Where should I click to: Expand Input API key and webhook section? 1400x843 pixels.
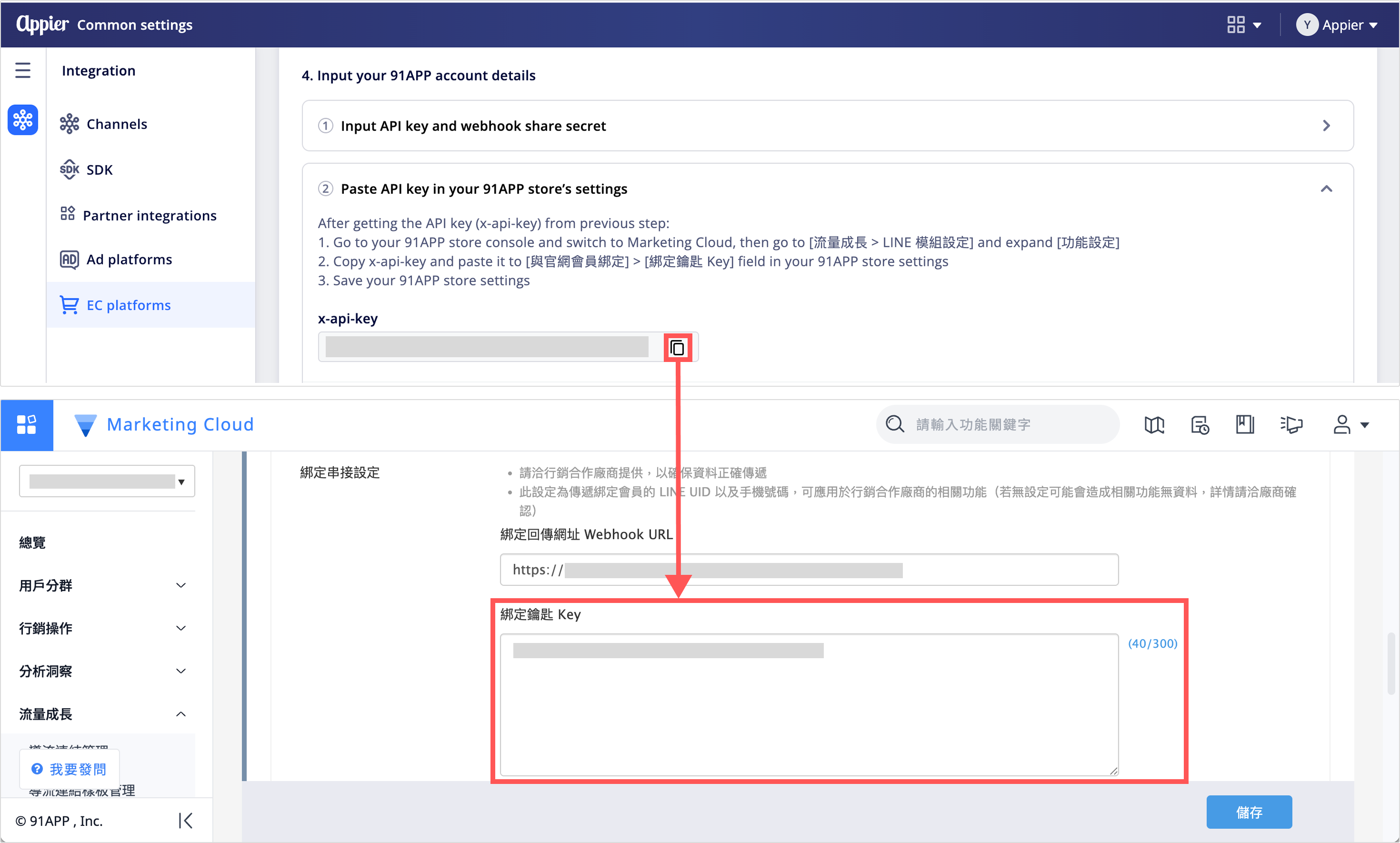tap(827, 126)
